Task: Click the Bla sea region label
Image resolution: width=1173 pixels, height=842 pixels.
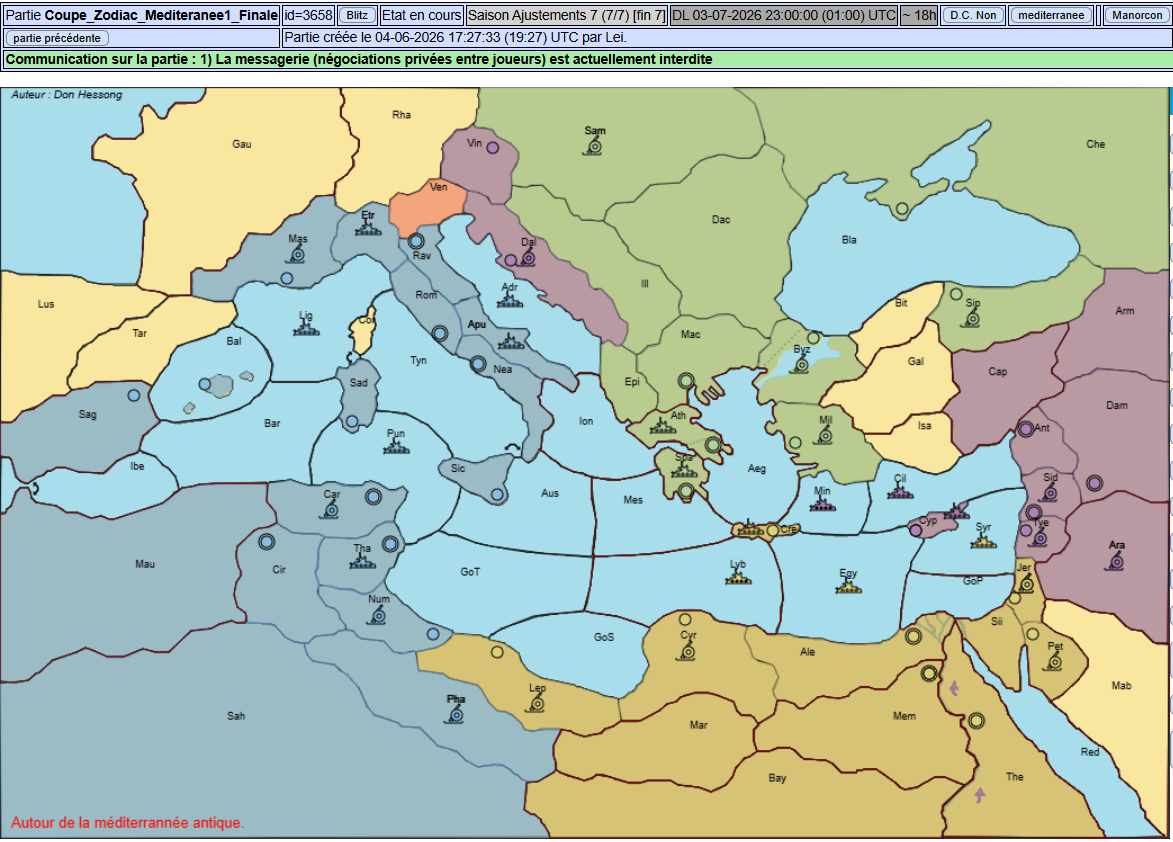Action: click(849, 240)
